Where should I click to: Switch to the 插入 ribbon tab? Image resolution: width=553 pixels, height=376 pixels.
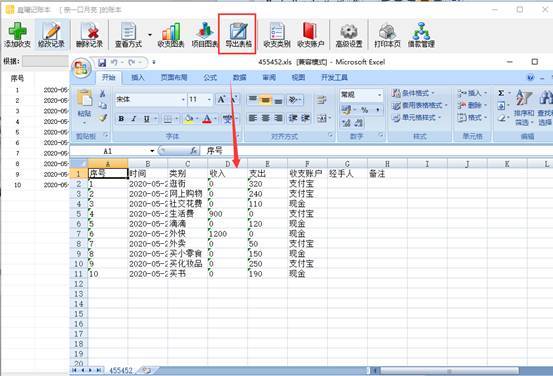(138, 77)
